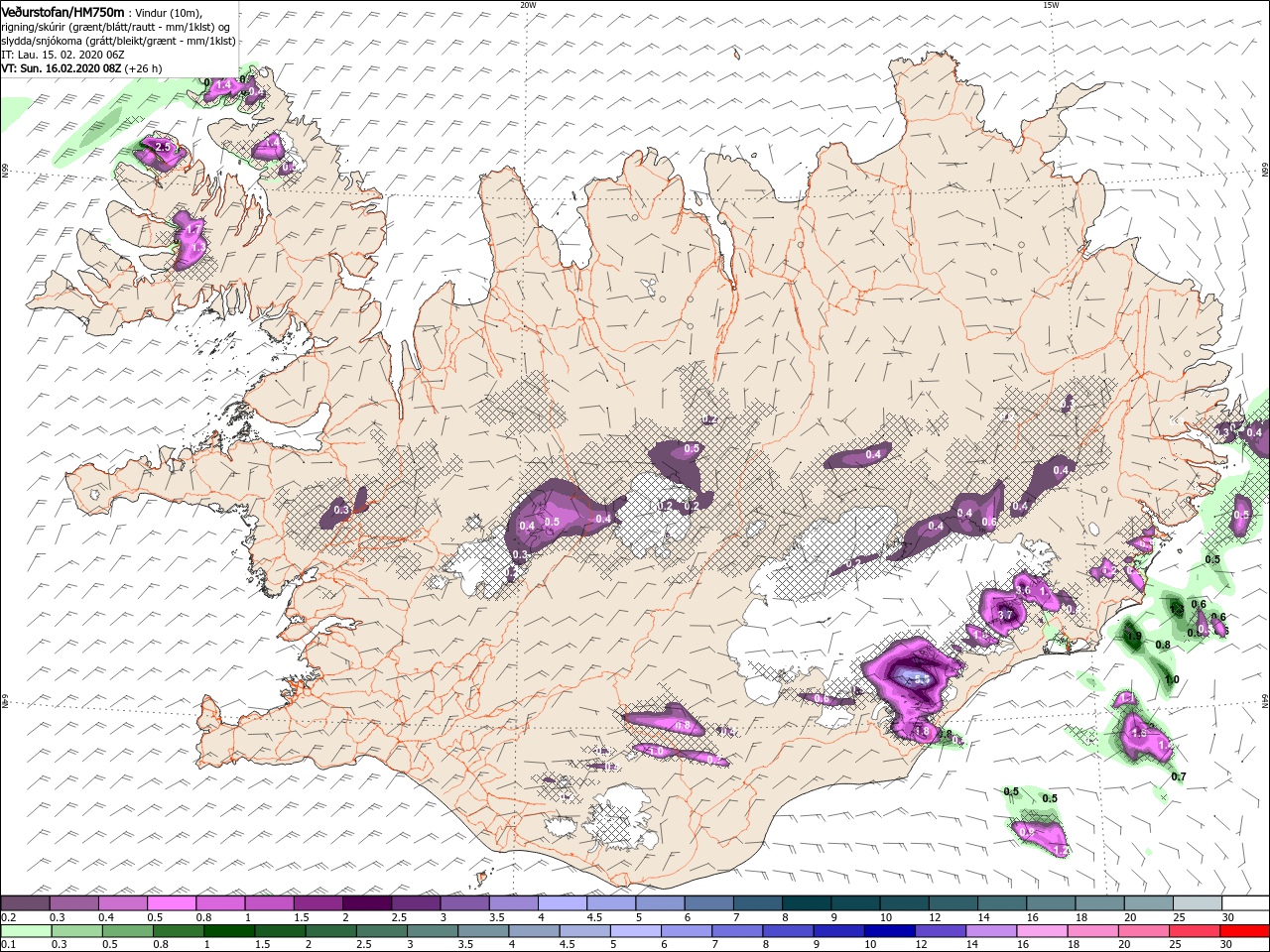Pick the 0.3 mauve swatch, upper legend row
The image size is (1270, 952).
(73, 903)
